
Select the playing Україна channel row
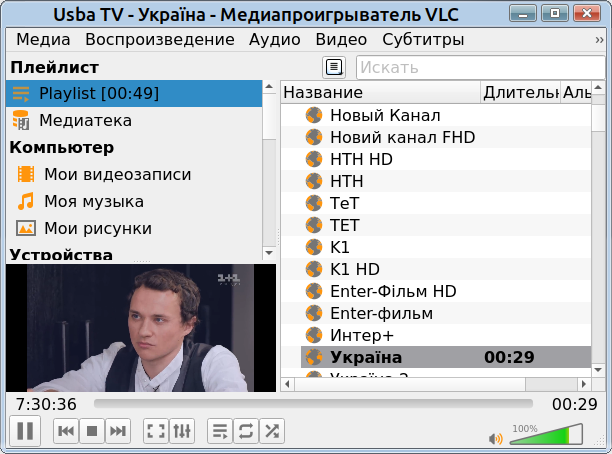tap(446, 357)
